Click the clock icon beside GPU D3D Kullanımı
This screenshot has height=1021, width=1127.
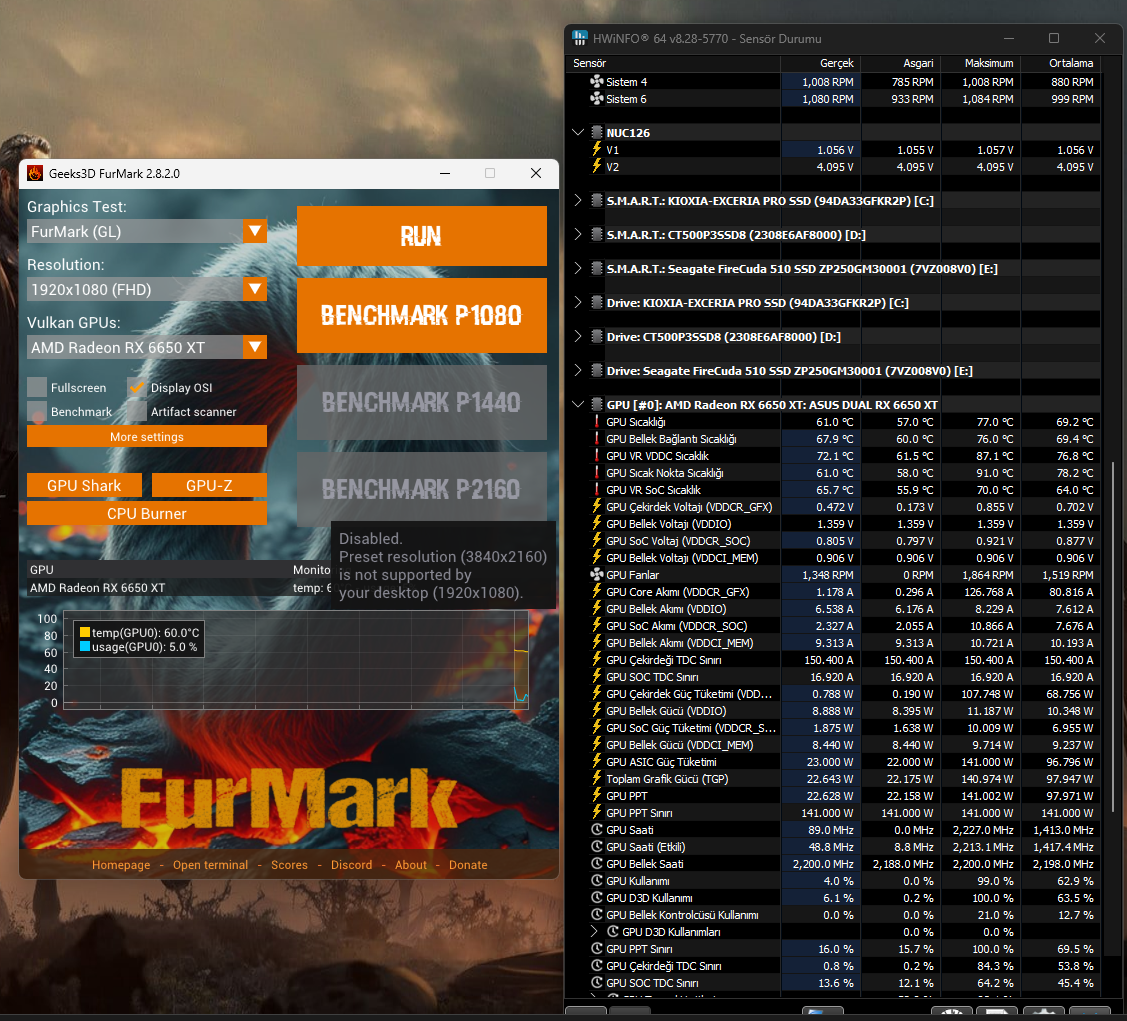[x=597, y=898]
